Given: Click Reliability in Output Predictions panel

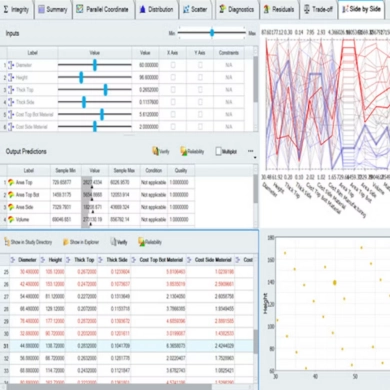Looking at the screenshot, I should pyautogui.click(x=192, y=151).
